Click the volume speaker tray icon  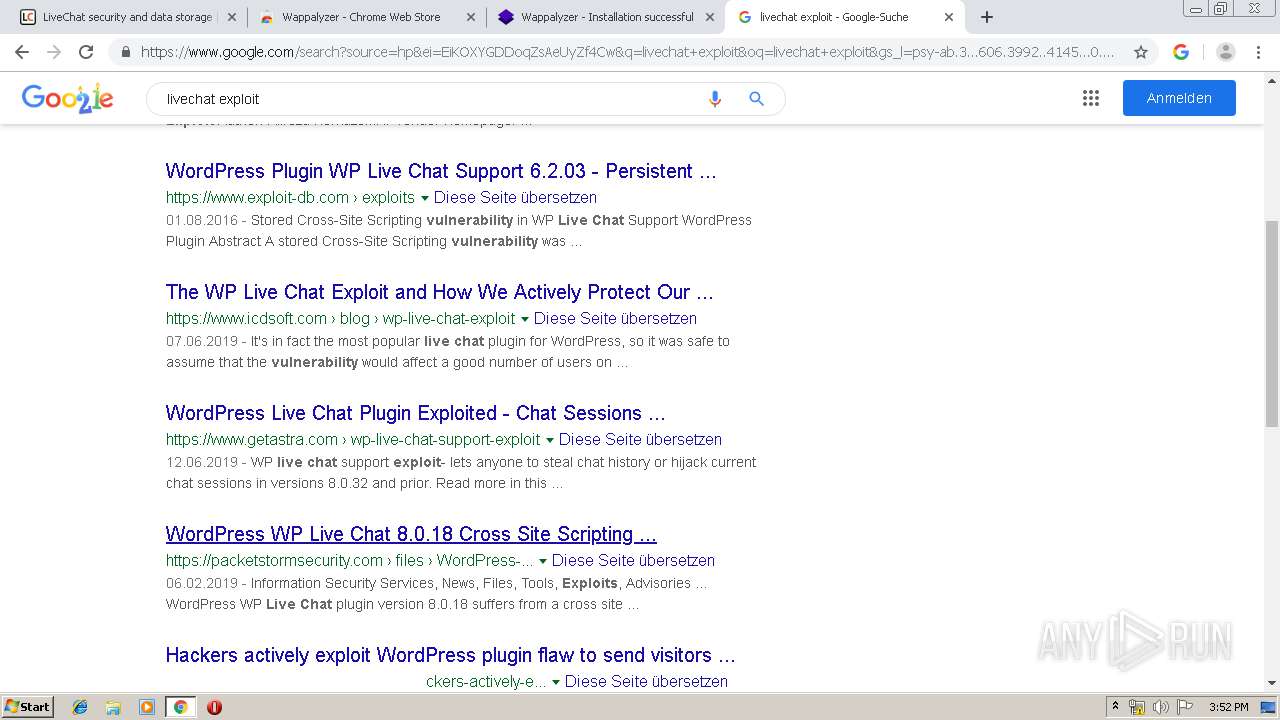pyautogui.click(x=1160, y=707)
